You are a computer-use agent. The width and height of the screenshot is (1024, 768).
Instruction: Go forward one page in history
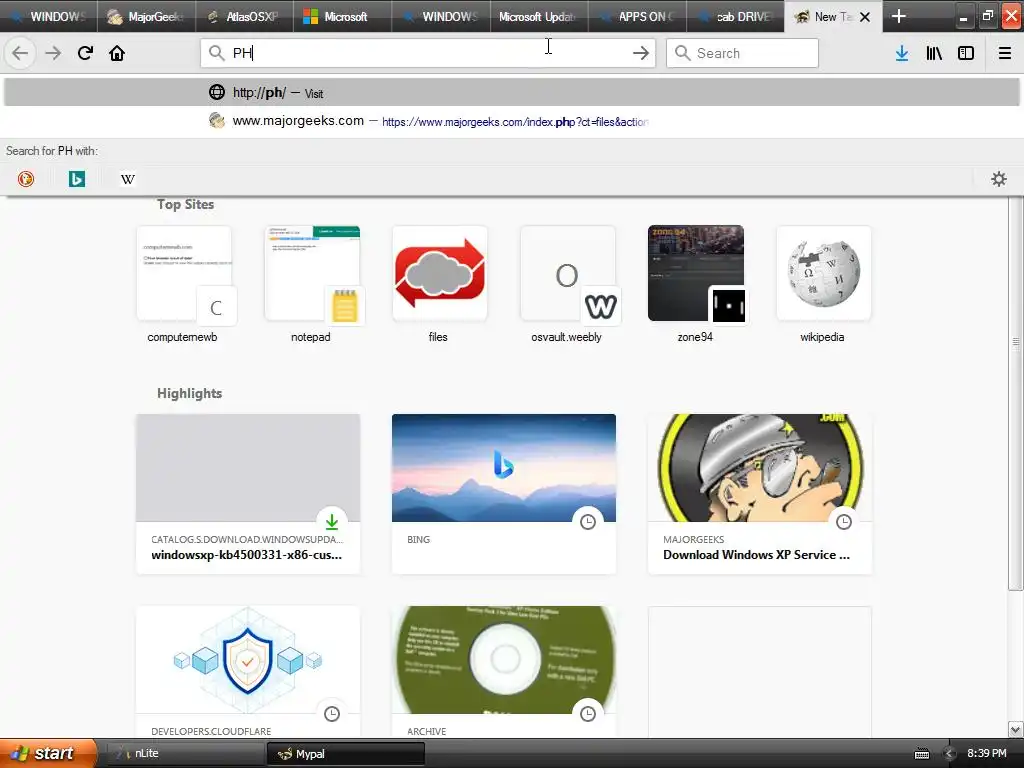tap(53, 53)
